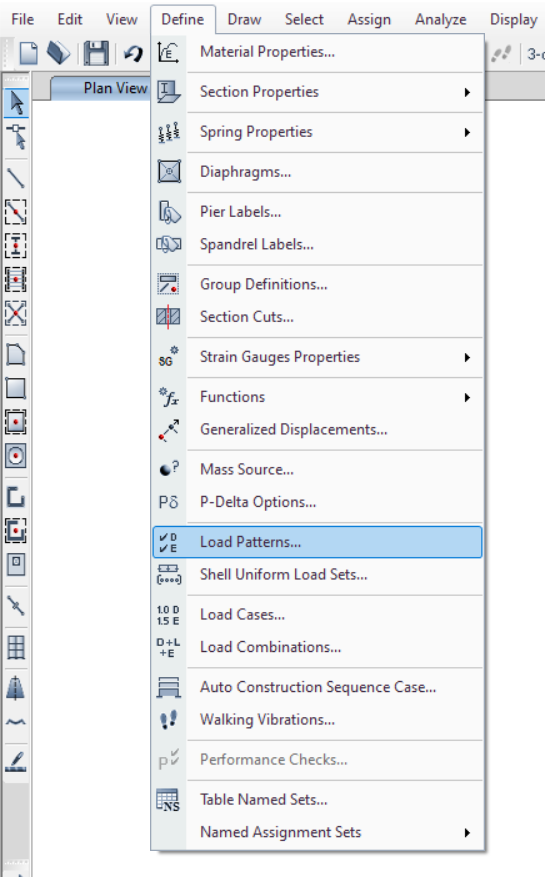Expand Named Assignment Sets submenu arrow
545x877 pixels.
coord(467,833)
